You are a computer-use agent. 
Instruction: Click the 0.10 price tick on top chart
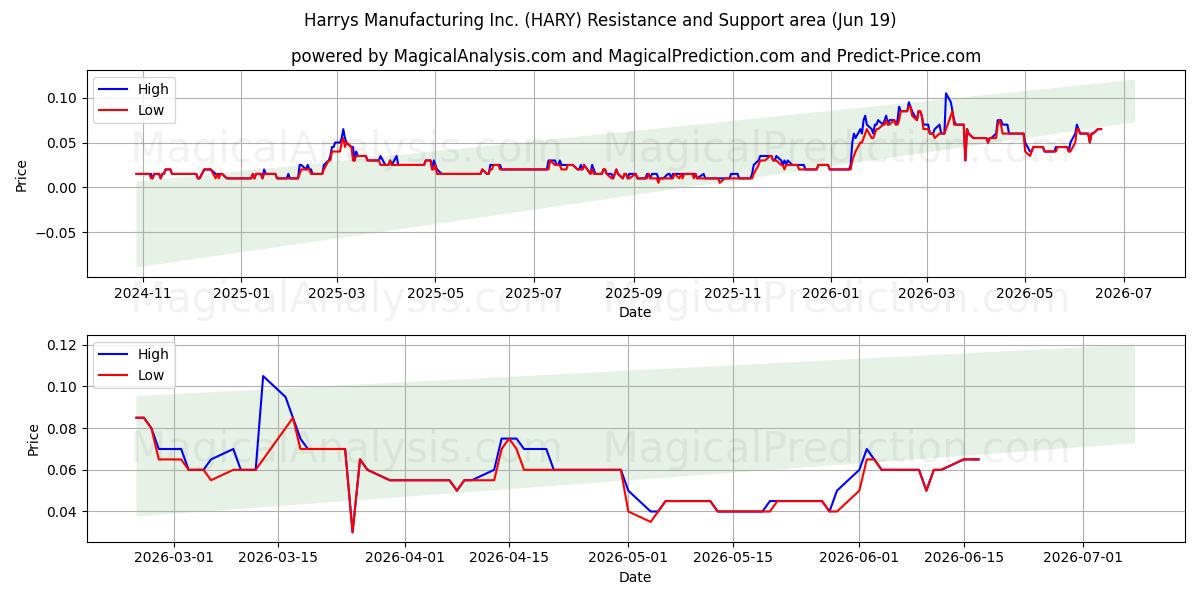click(x=65, y=98)
